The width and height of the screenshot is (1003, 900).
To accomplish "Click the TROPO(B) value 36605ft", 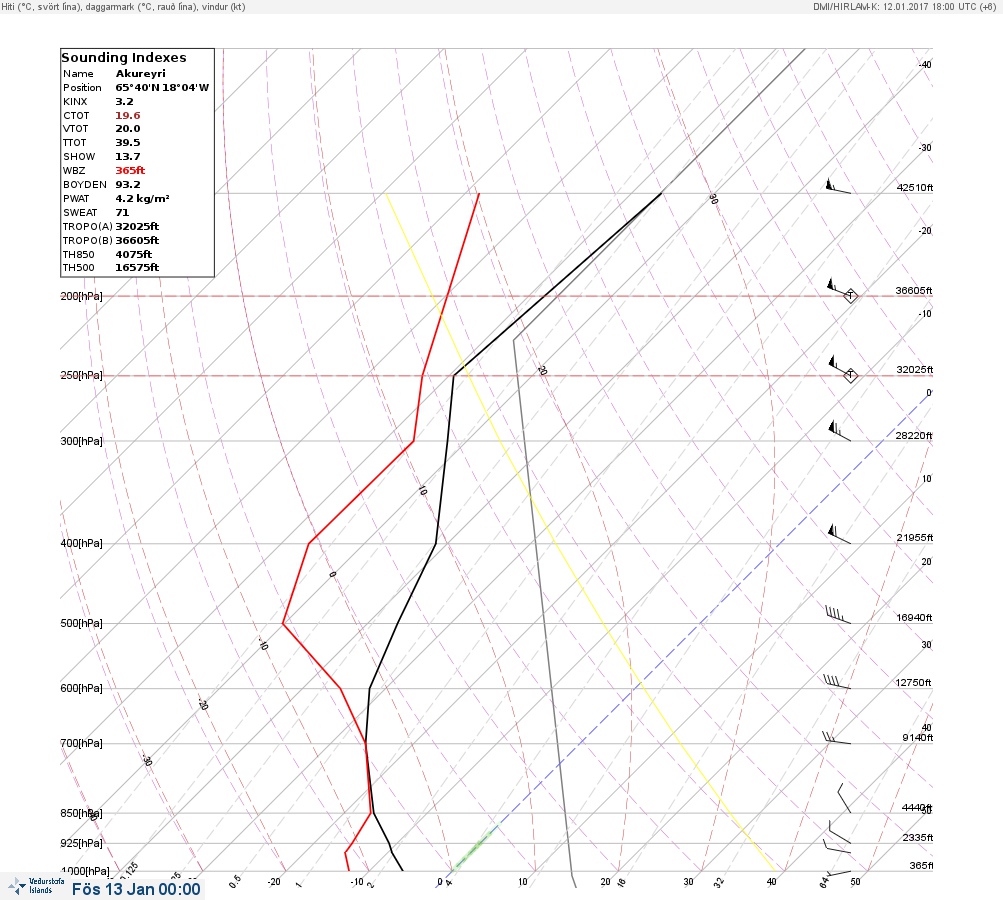I will [138, 241].
